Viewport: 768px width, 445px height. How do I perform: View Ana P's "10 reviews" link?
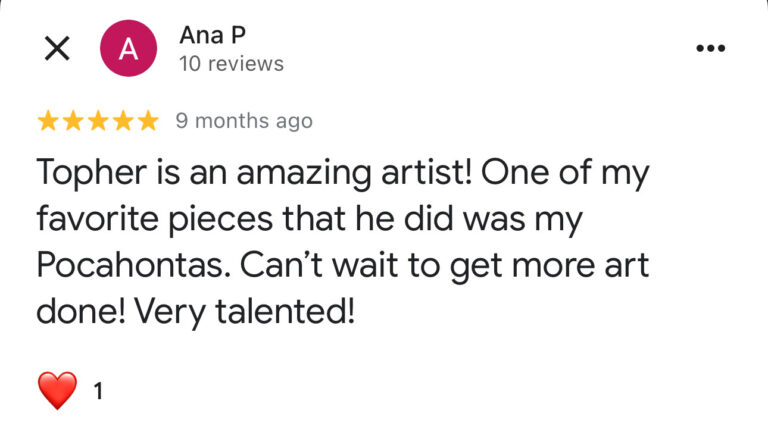[231, 64]
